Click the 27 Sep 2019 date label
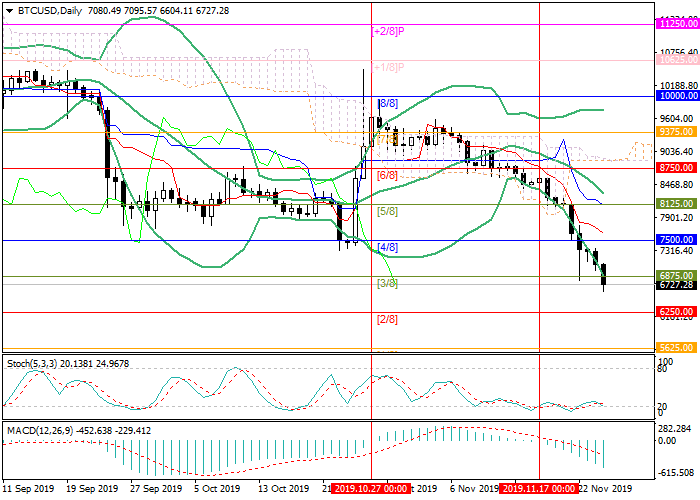This screenshot has width=700, height=500. pos(157,488)
